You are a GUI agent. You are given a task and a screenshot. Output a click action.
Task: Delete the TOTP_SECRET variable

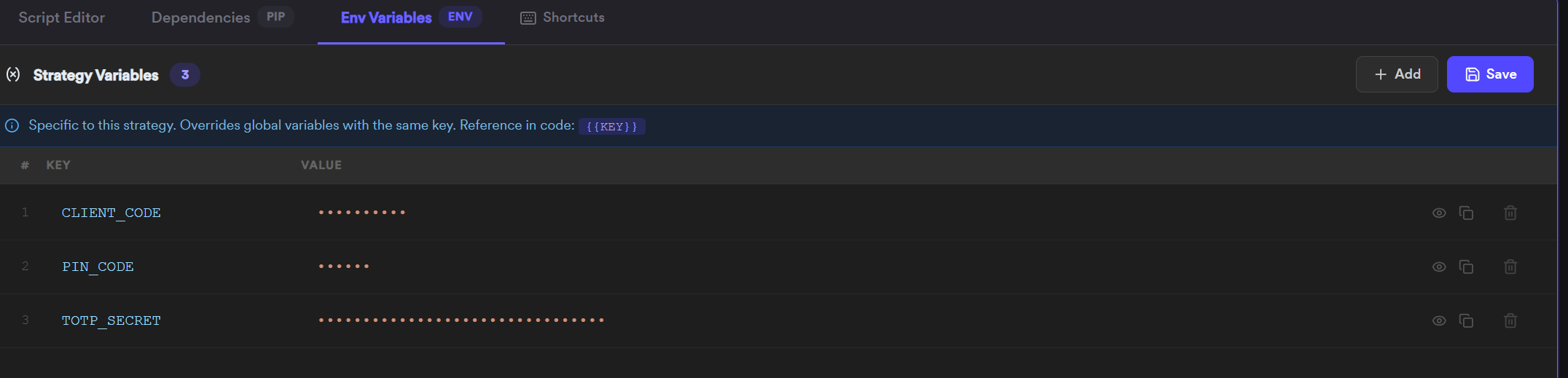click(x=1510, y=320)
